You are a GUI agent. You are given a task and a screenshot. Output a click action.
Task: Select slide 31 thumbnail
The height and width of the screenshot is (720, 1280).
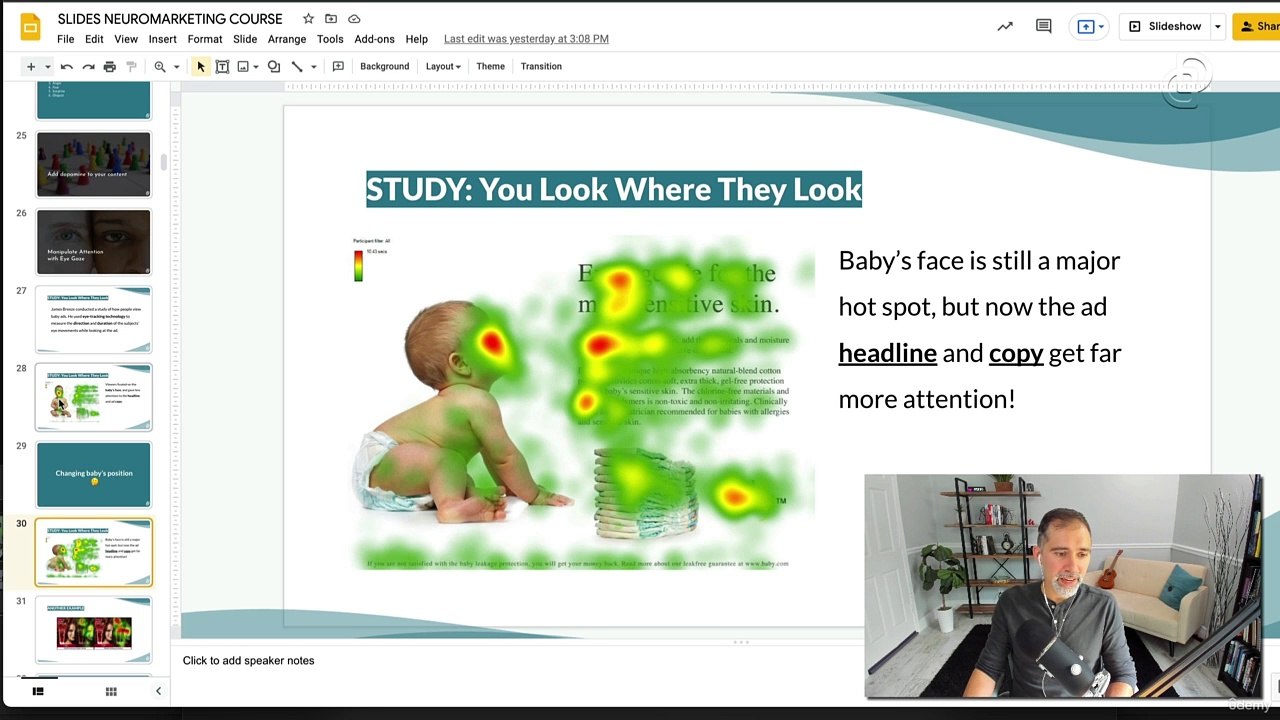[94, 630]
